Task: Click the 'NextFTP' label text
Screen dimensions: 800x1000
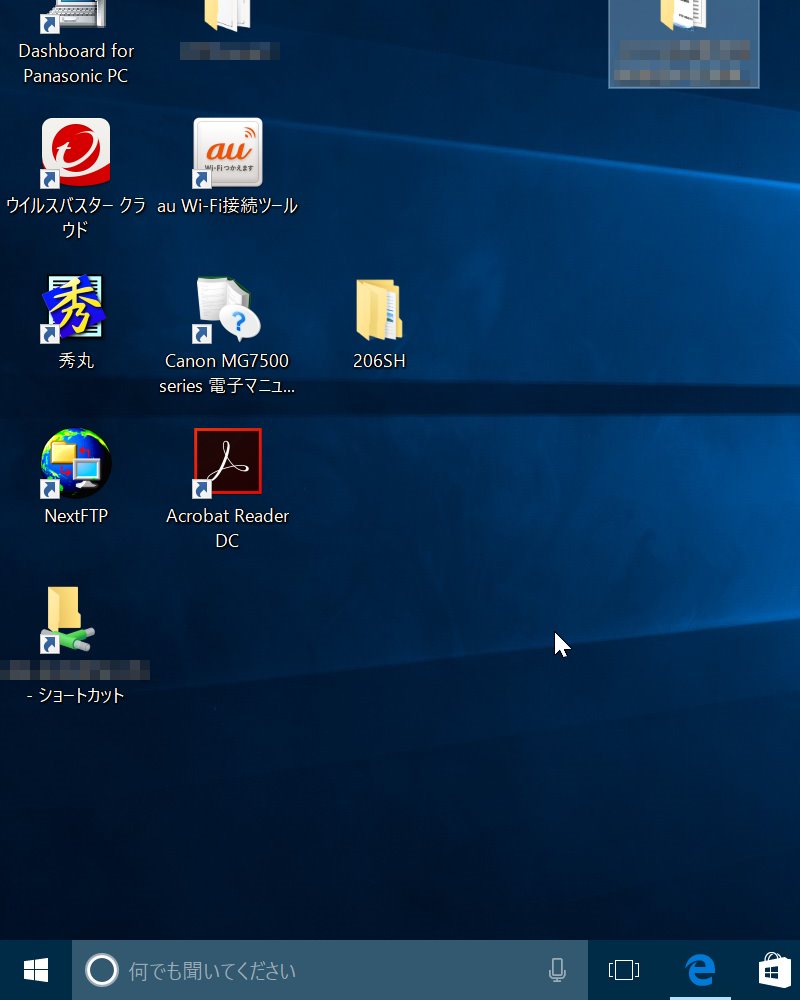Action: [x=76, y=515]
